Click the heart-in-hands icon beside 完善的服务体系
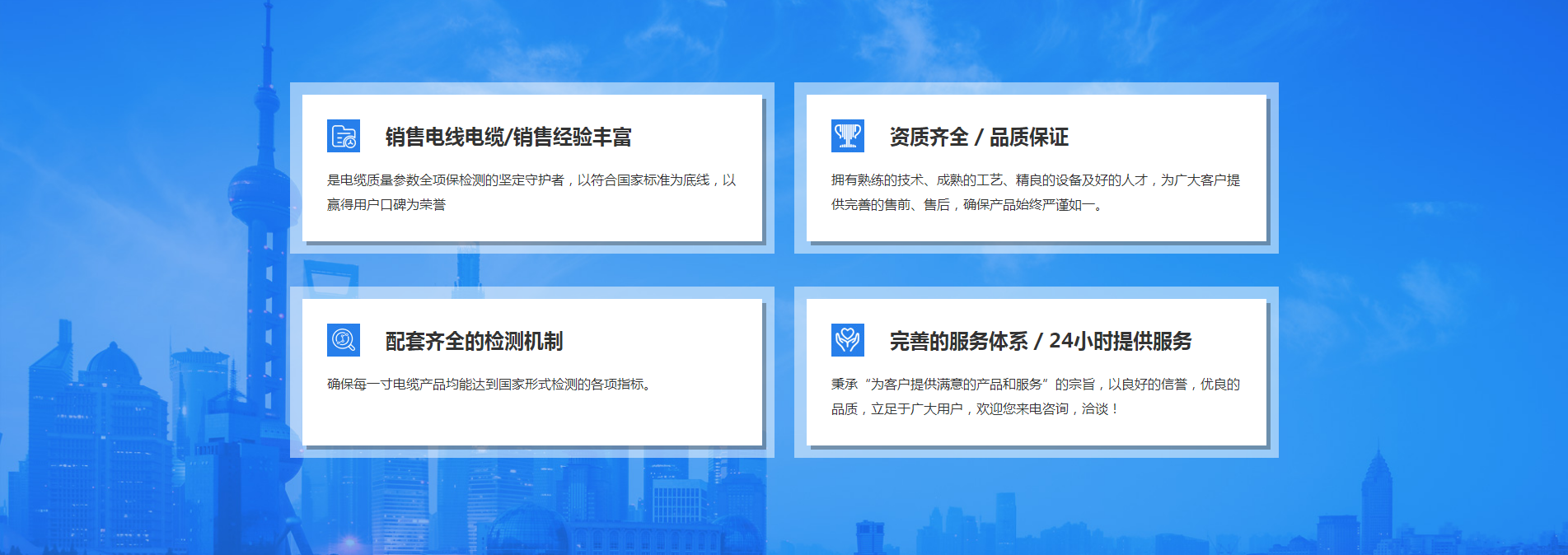The image size is (1568, 555). coord(847,340)
